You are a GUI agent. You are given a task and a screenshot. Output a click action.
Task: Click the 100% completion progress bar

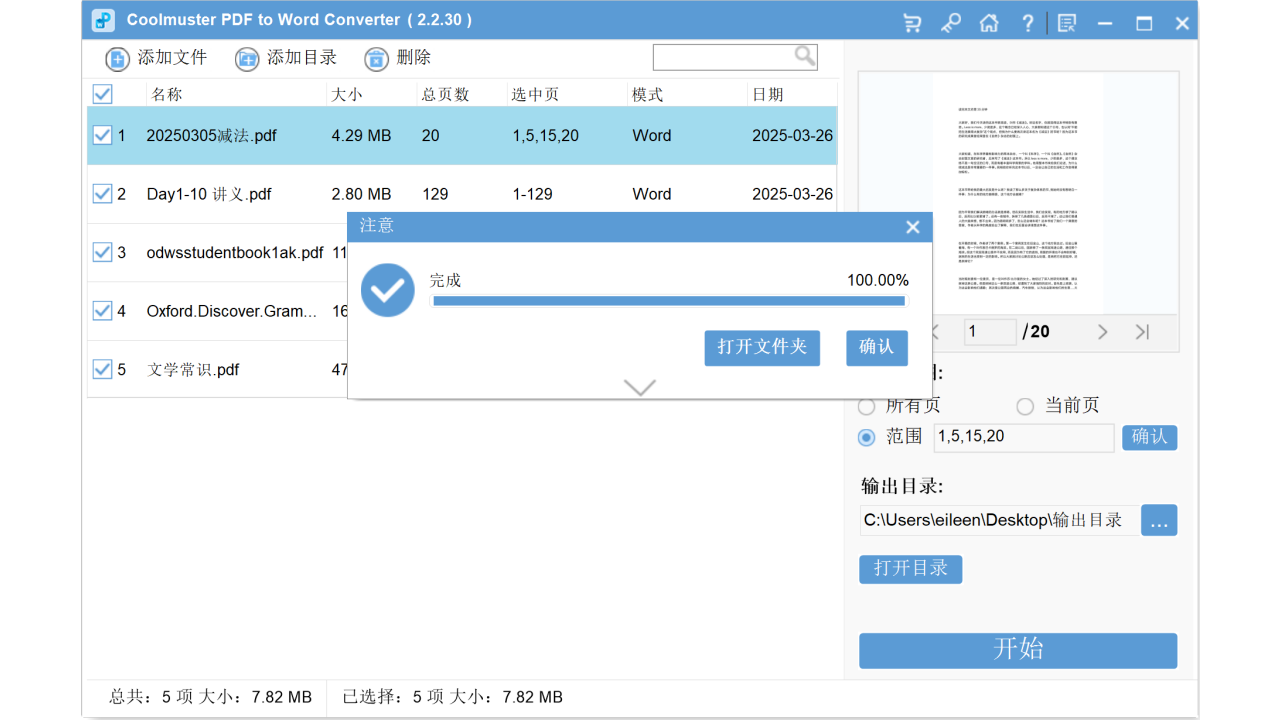pyautogui.click(x=668, y=300)
